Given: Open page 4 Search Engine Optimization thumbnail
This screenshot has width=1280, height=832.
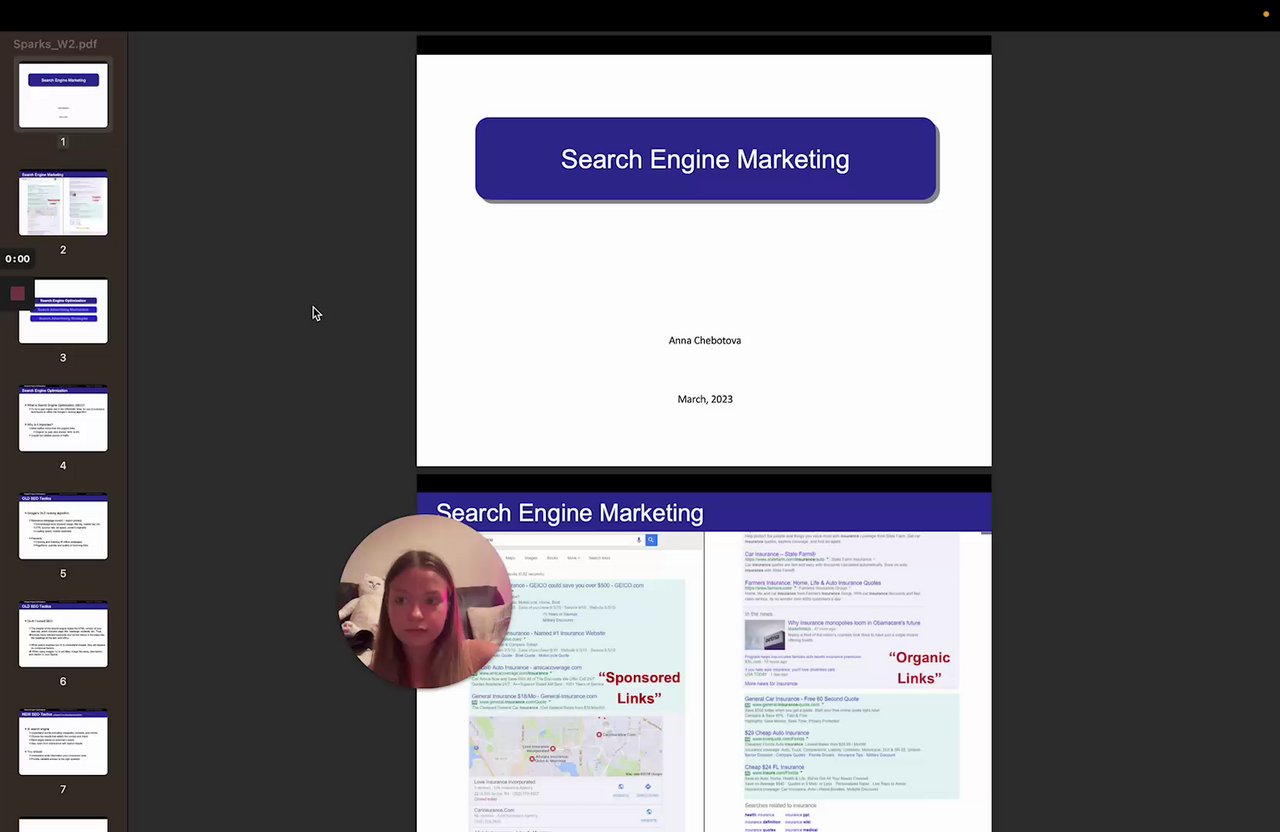Looking at the screenshot, I should tap(63, 419).
